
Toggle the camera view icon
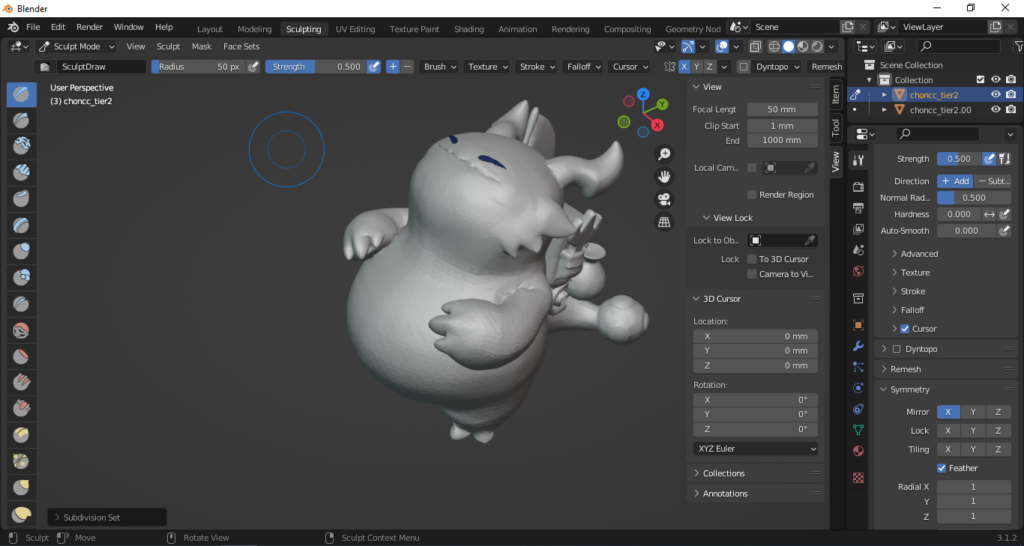(x=664, y=199)
